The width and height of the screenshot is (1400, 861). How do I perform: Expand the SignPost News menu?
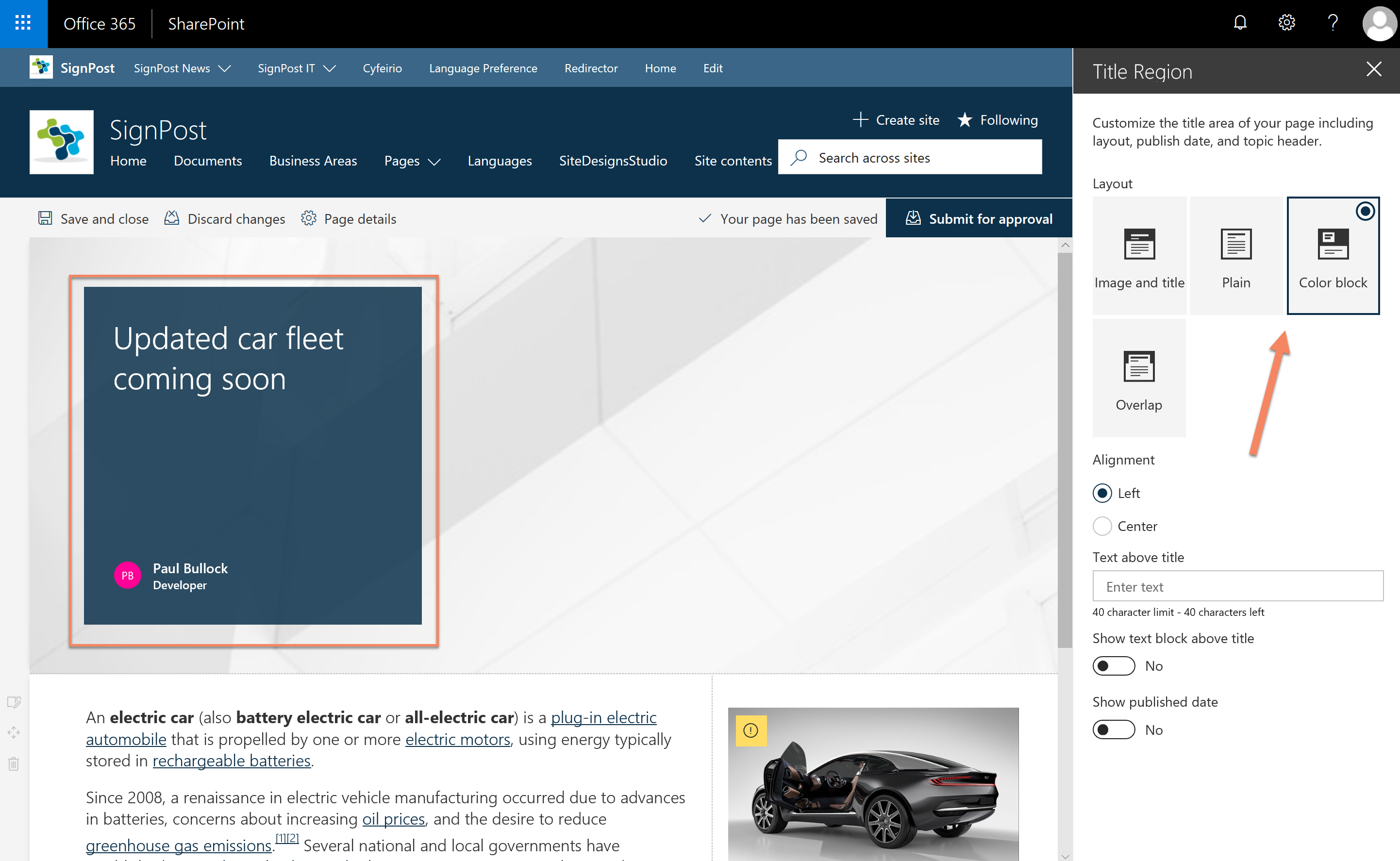(x=182, y=68)
